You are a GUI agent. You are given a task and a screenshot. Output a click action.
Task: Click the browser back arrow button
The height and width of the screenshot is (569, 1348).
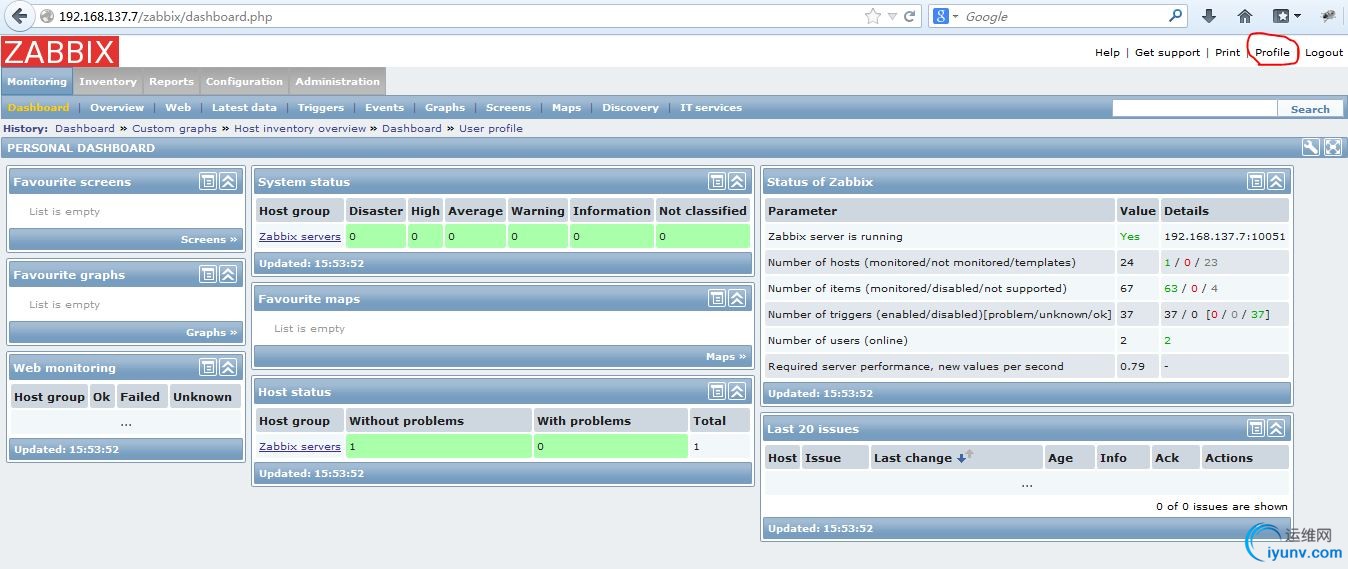[19, 16]
